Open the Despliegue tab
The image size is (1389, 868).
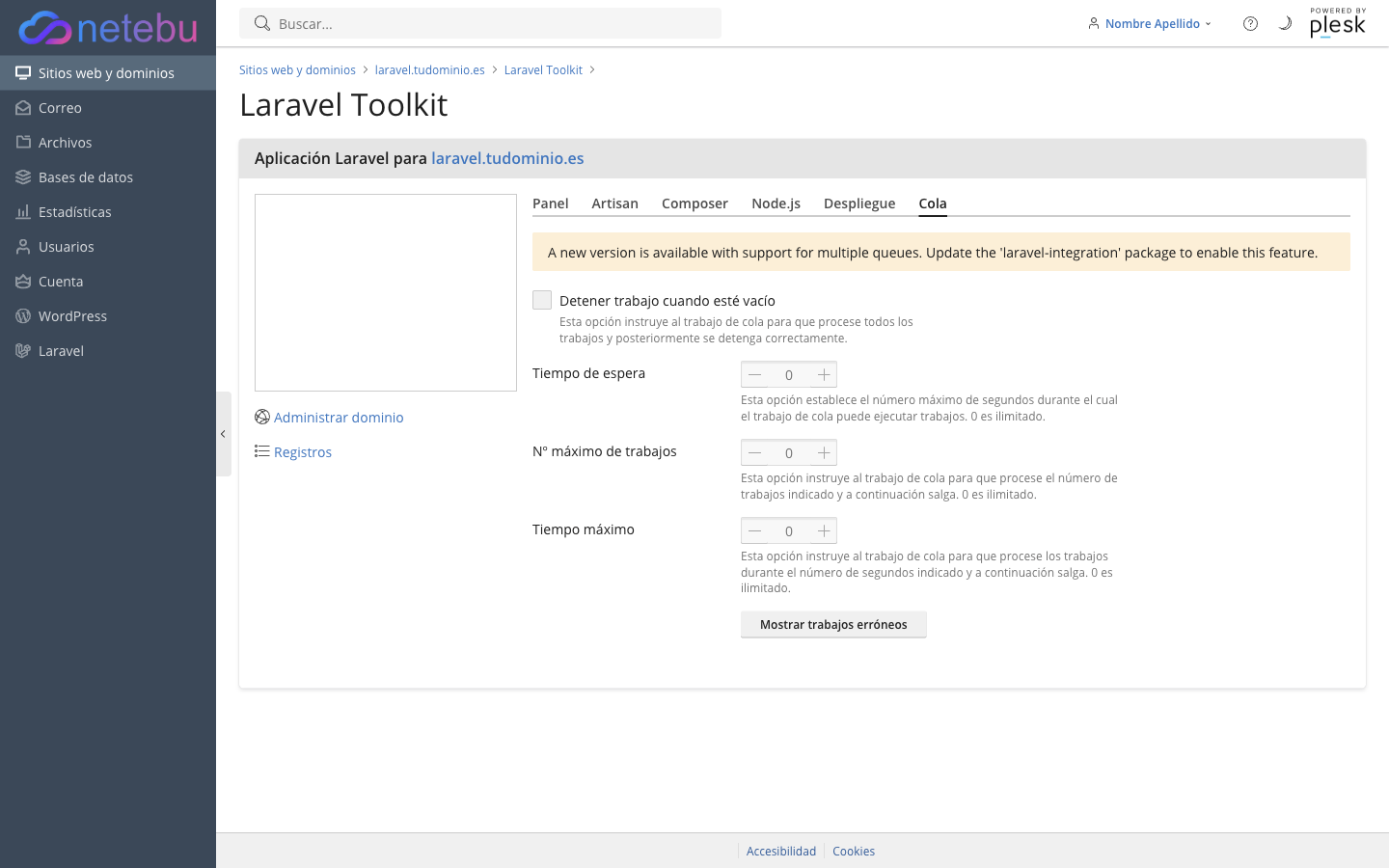point(859,203)
